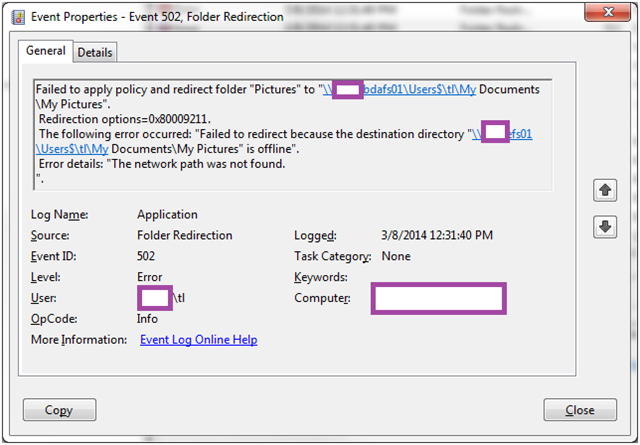Click the 'Redirection options=0x80009211.' line
The image size is (640, 445).
[x=124, y=119]
